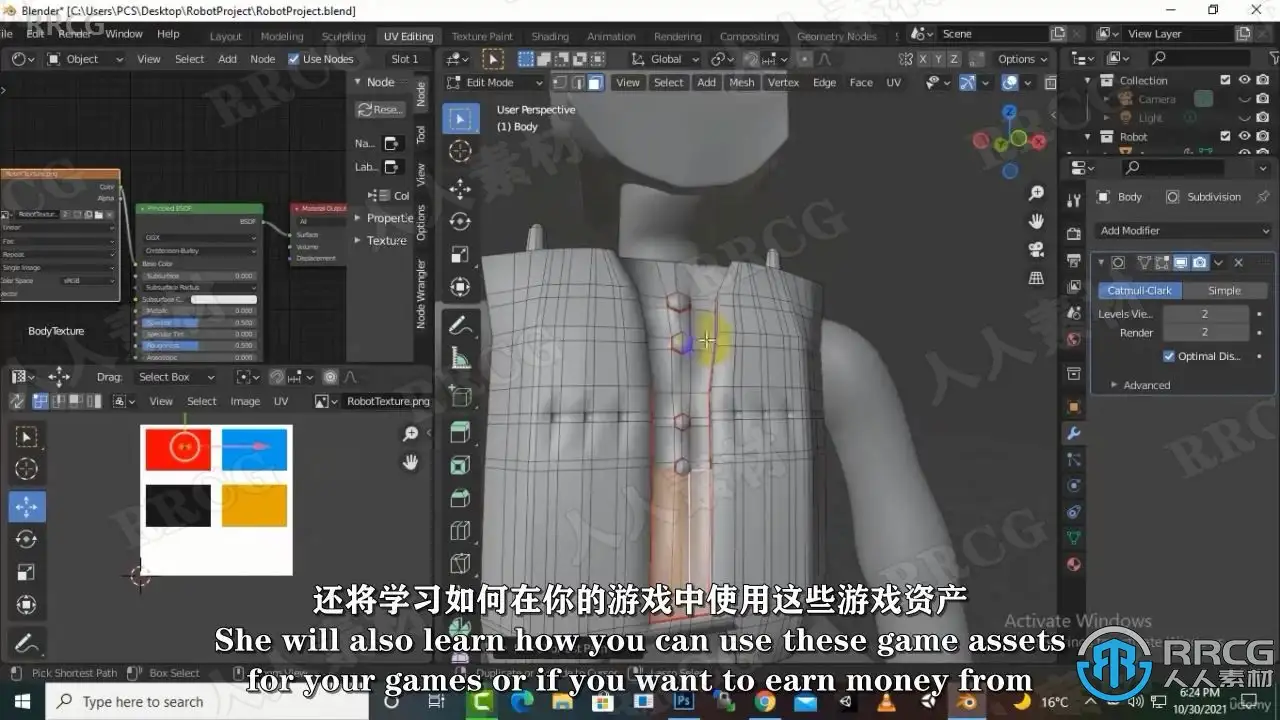1280x720 pixels.
Task: Open the Help menu in top bar
Action: 168,34
